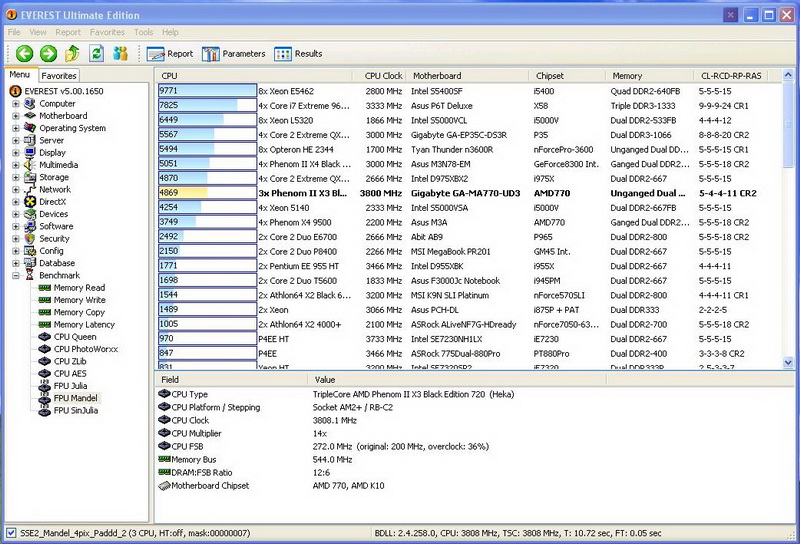The image size is (800, 544).
Task: Collapse the Benchmark tree node
Action: [x=16, y=275]
